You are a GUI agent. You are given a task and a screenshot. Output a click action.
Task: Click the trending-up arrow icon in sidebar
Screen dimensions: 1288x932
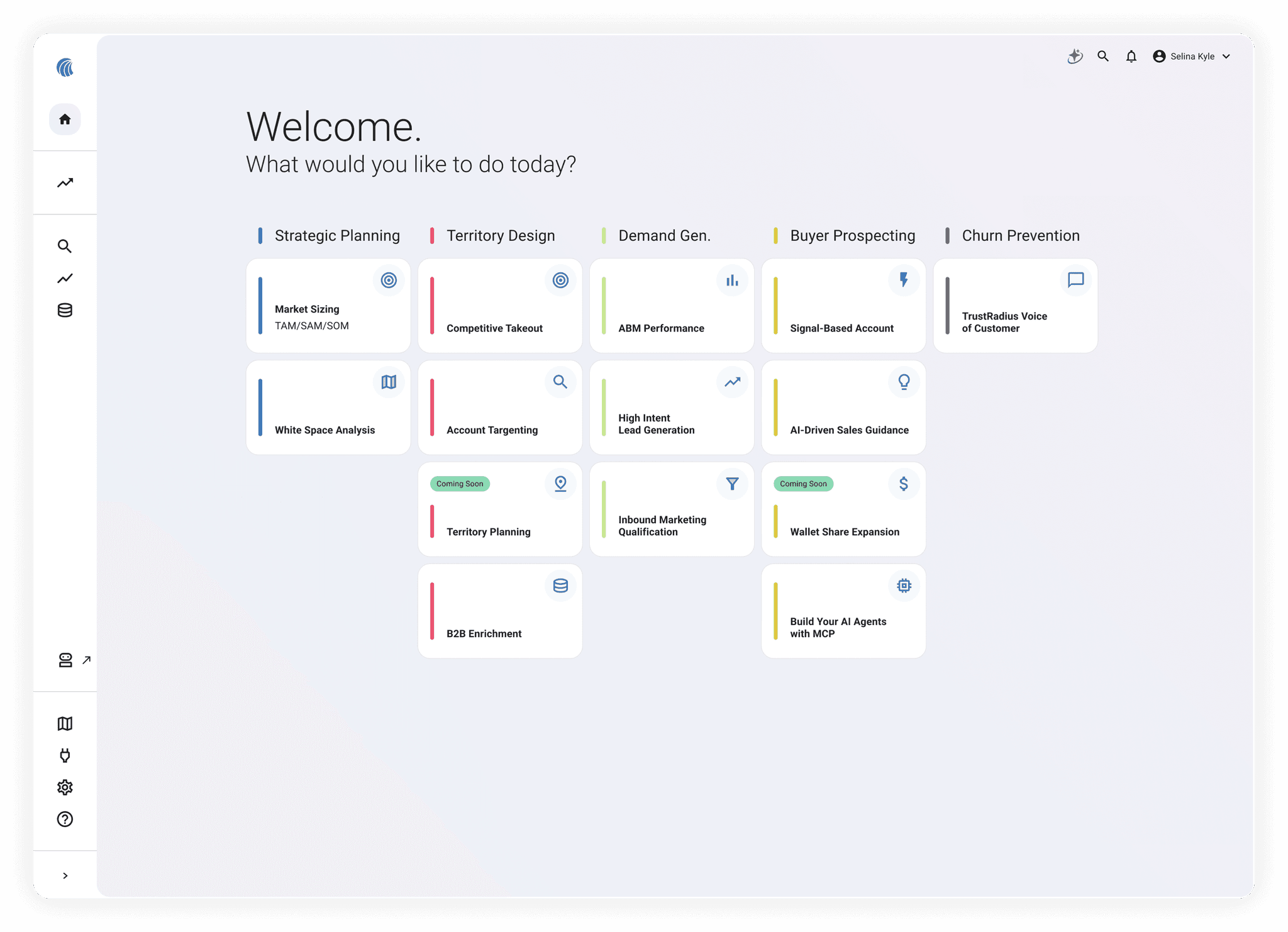[x=65, y=183]
